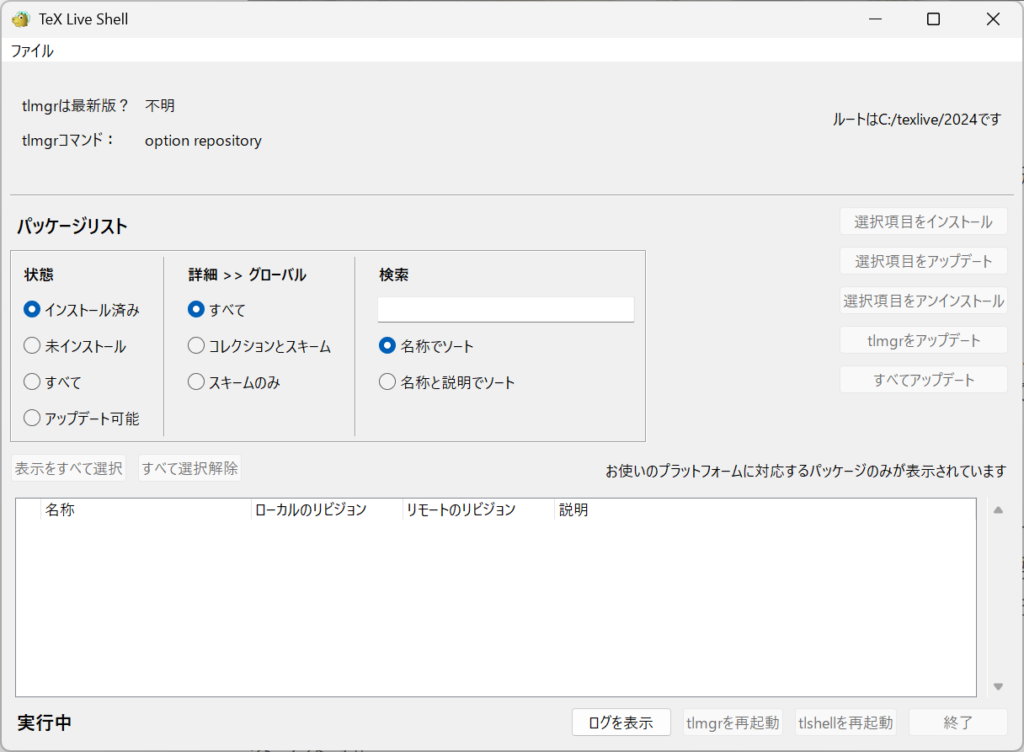
Task: Click the TeX Live Shell app icon
Action: point(20,19)
